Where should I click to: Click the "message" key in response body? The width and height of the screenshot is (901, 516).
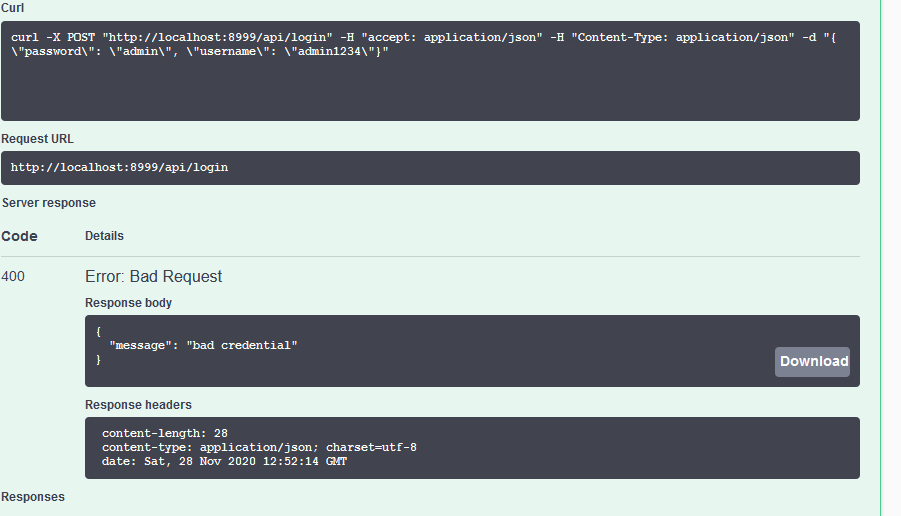[144, 345]
